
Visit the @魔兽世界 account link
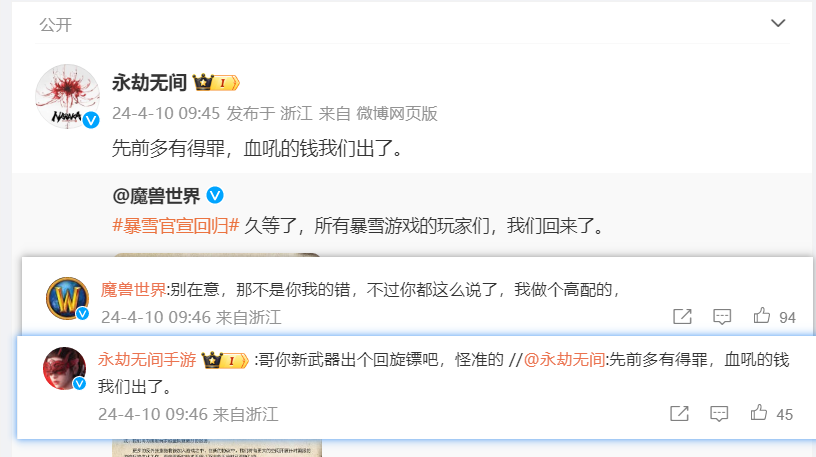pos(156,196)
